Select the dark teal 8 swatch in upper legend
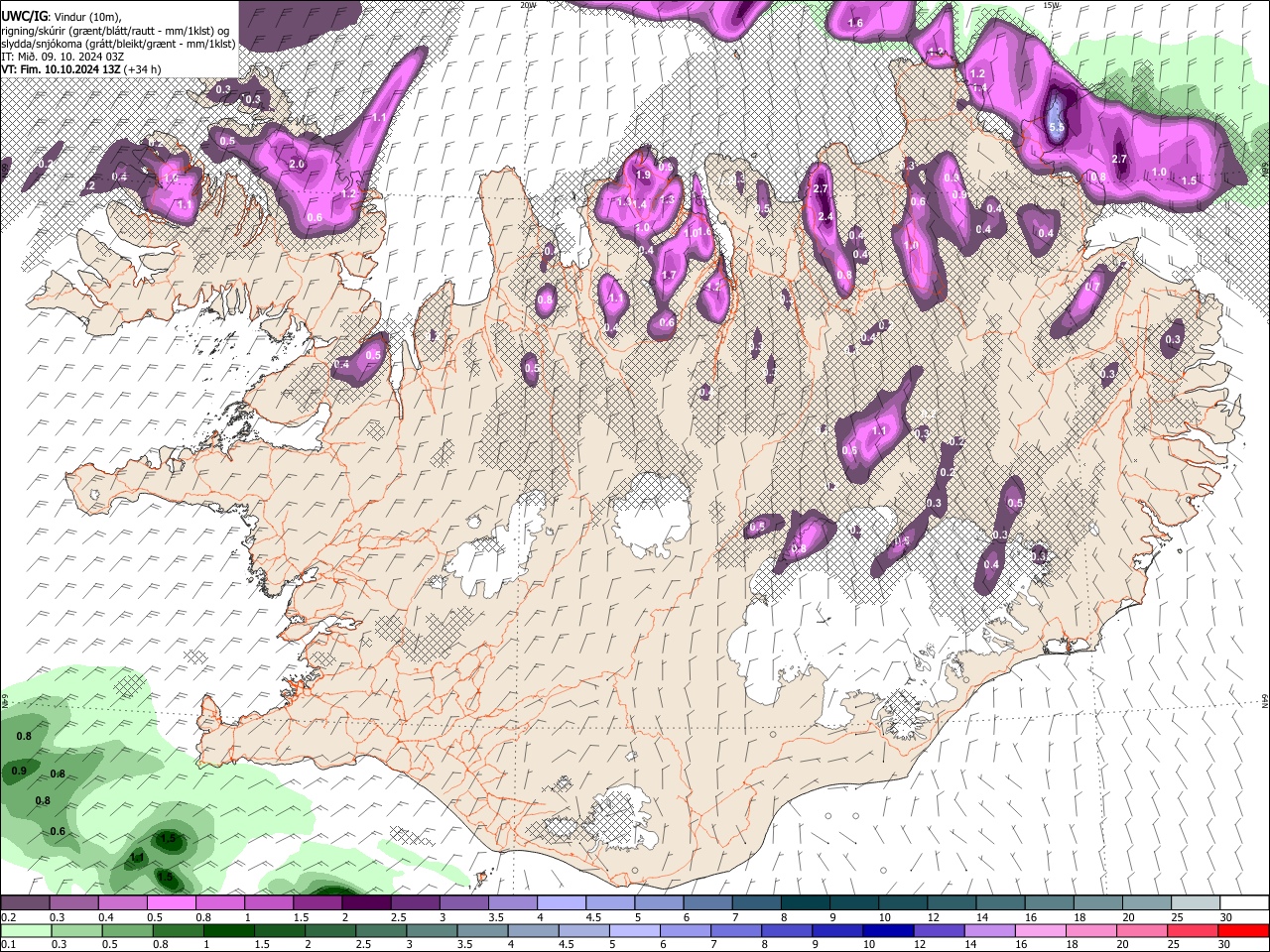This screenshot has width=1270, height=952. (x=806, y=903)
